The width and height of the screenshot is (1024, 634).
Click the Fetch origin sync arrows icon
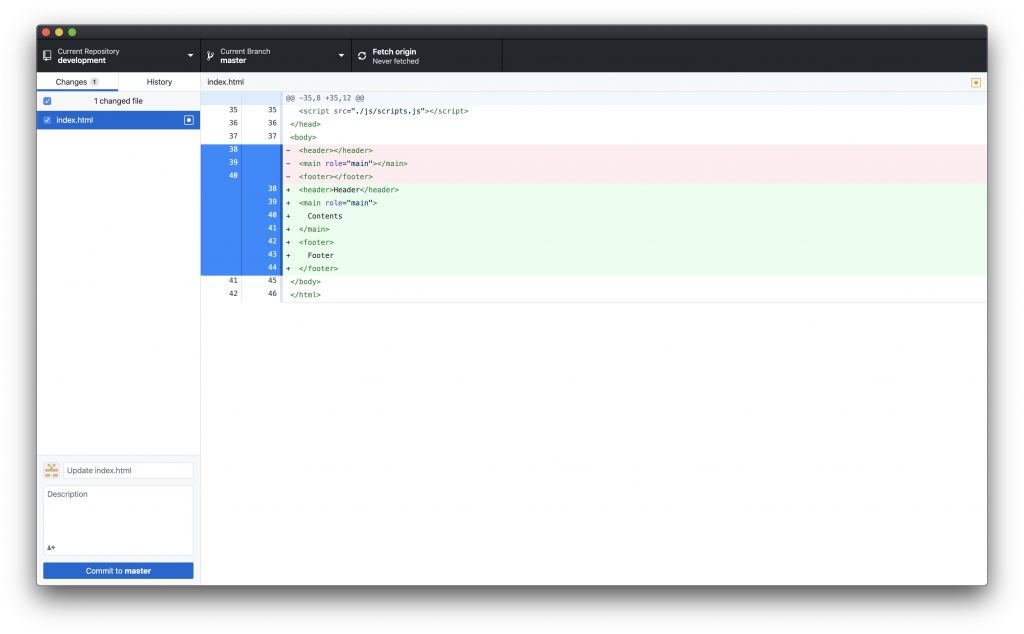(362, 56)
